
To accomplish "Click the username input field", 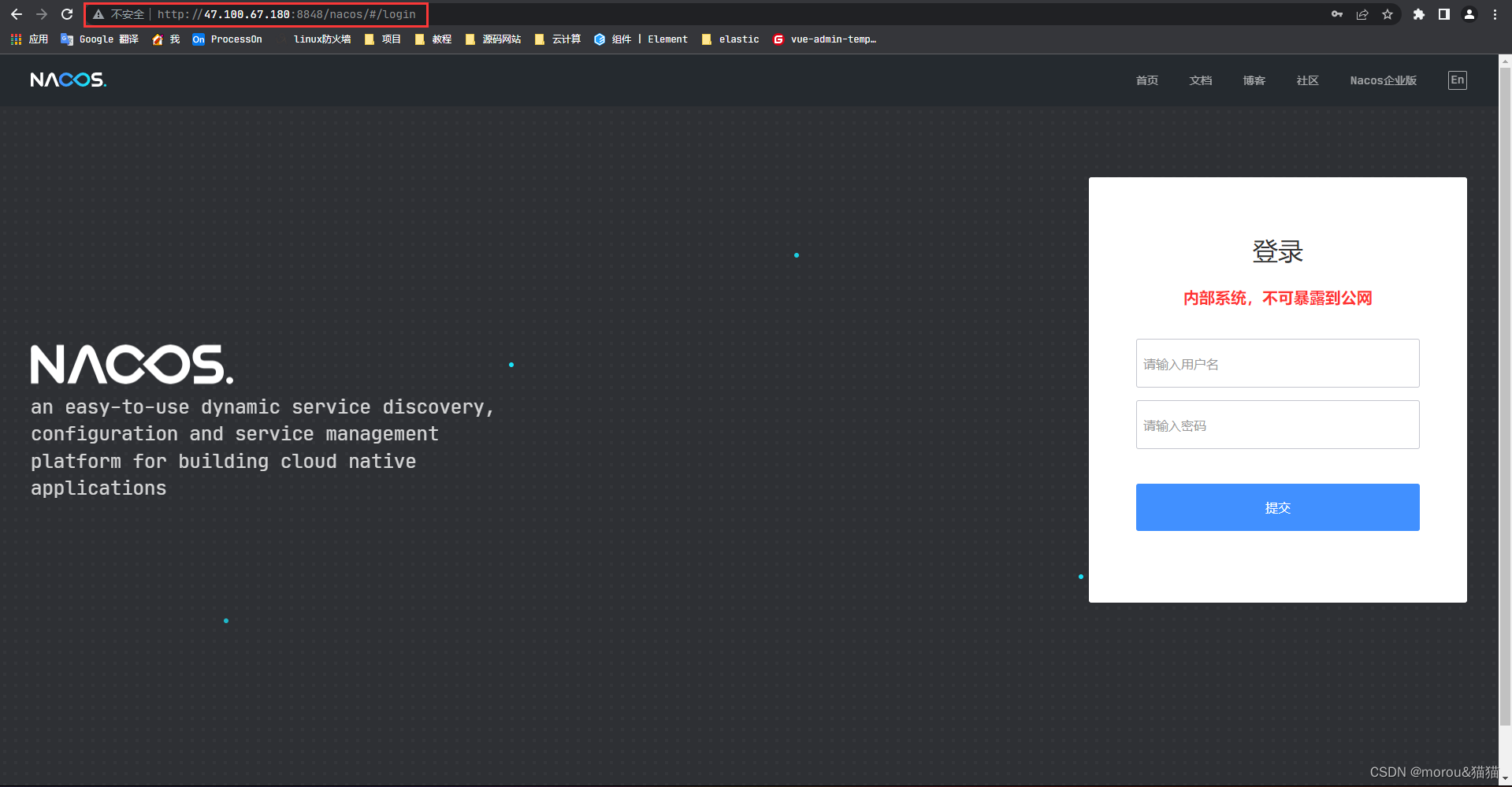I will [1278, 363].
